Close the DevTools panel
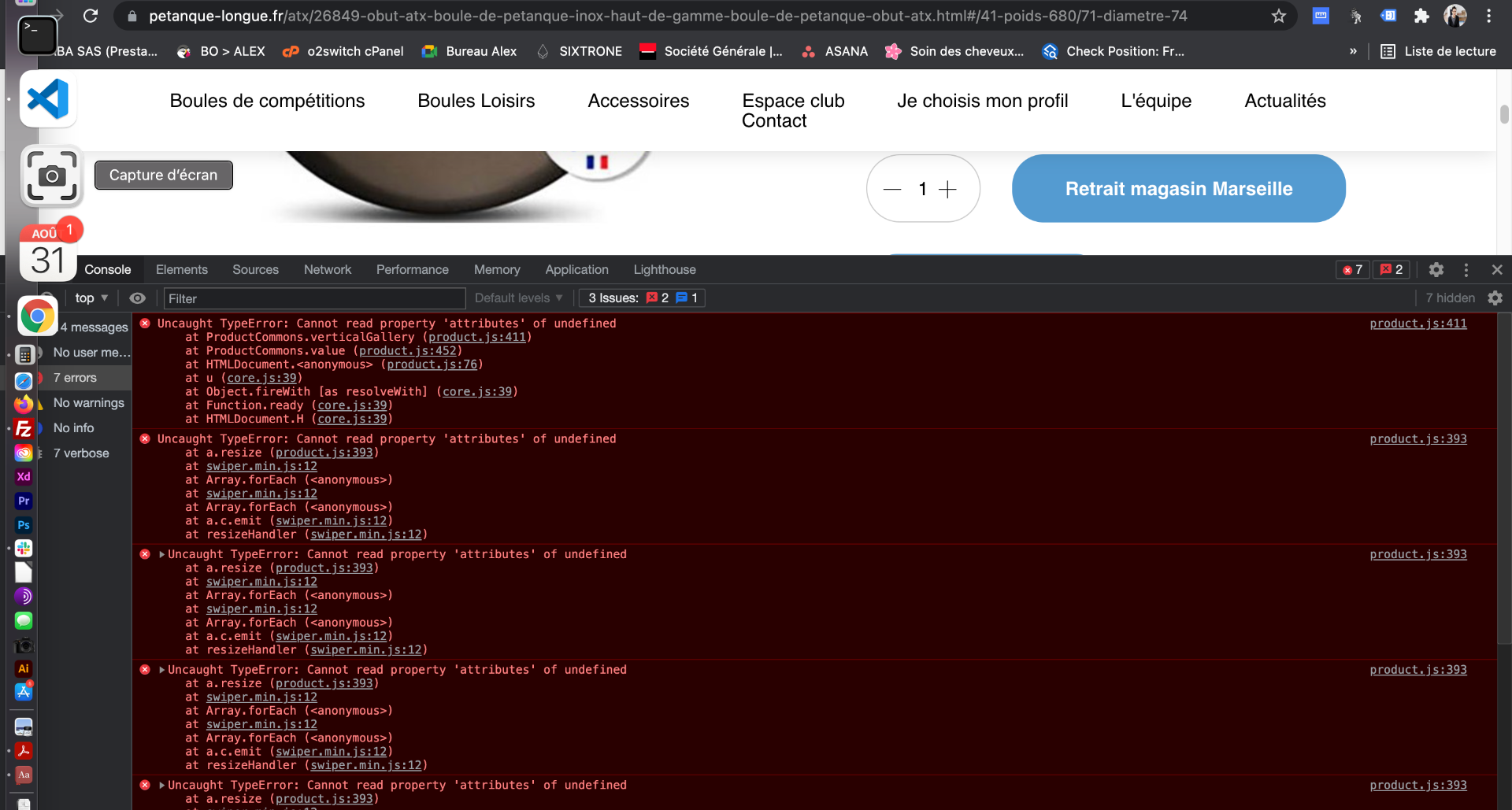Viewport: 1512px width, 810px height. [1497, 270]
